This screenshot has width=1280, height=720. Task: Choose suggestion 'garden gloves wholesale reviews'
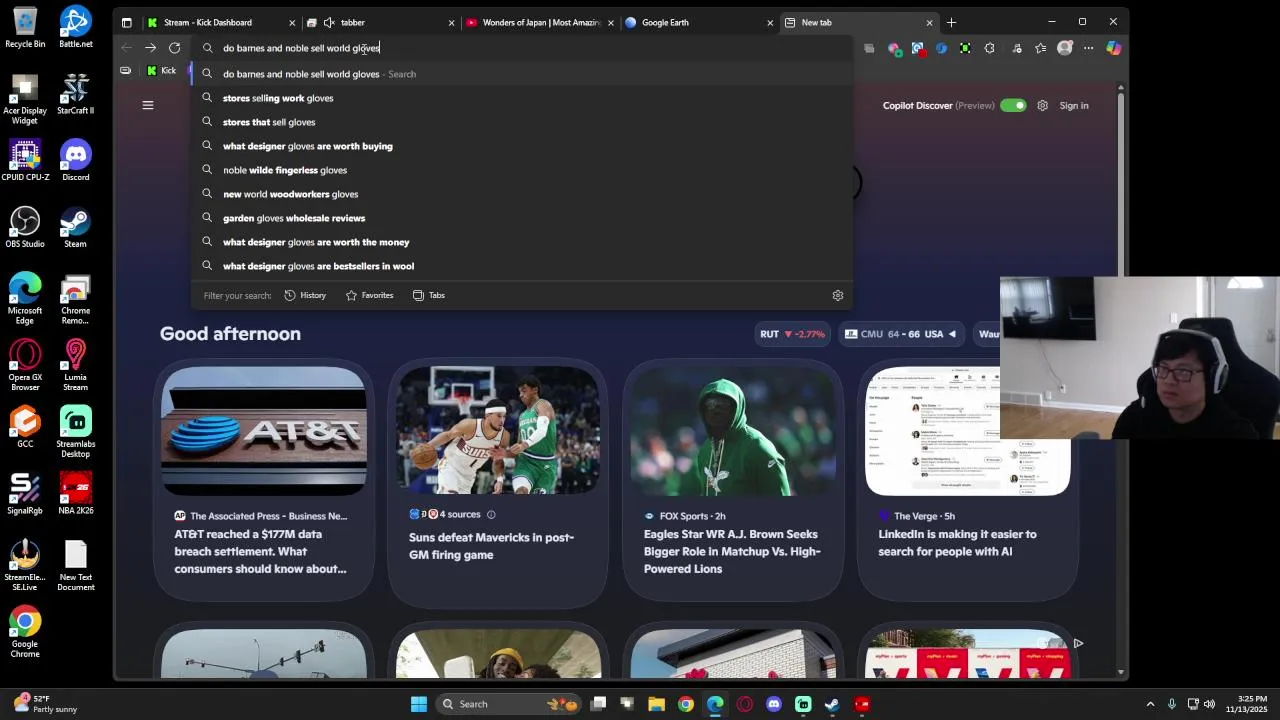click(521, 218)
